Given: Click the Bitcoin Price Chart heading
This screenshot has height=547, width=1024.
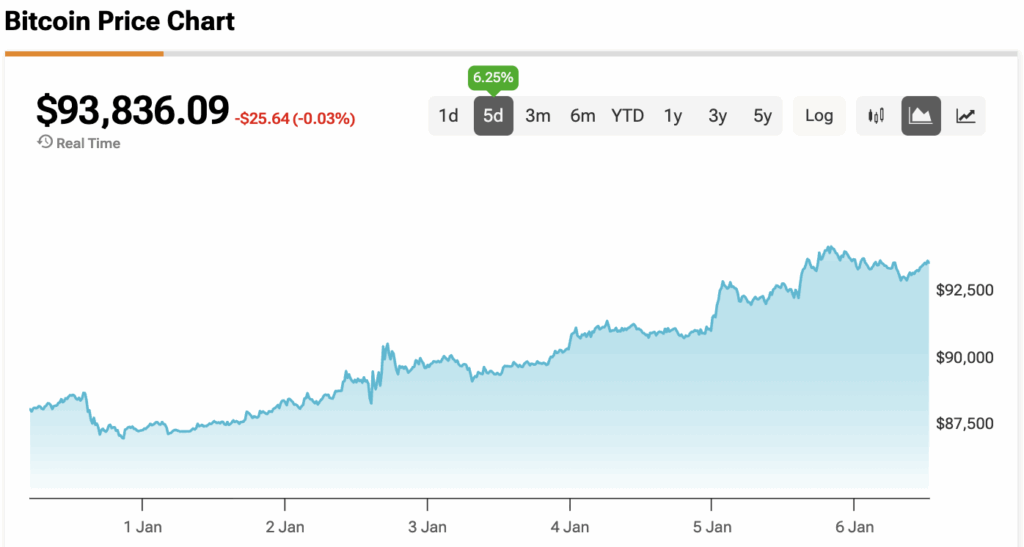Looking at the screenshot, I should (120, 20).
